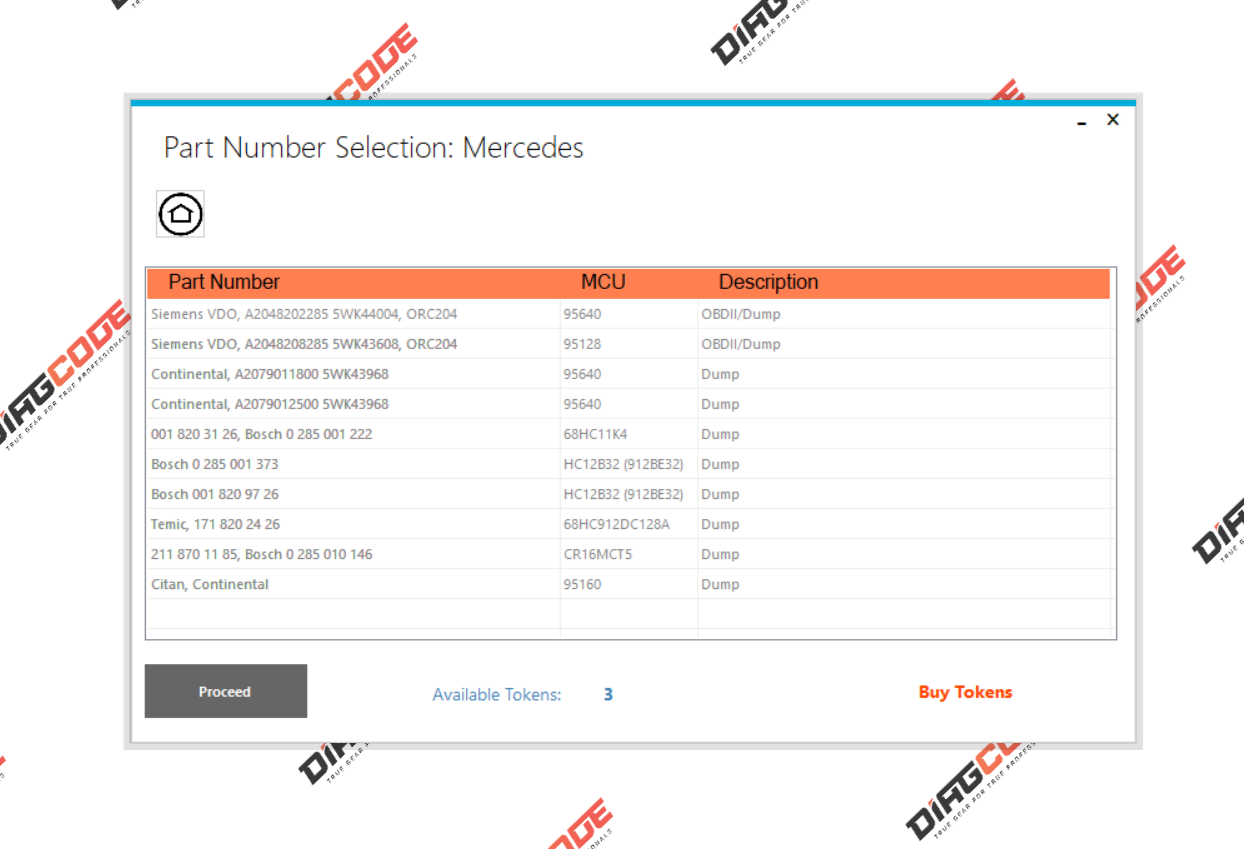Select Bosch 001 820 97 26 part
Image resolution: width=1244 pixels, height=849 pixels.
click(x=630, y=494)
